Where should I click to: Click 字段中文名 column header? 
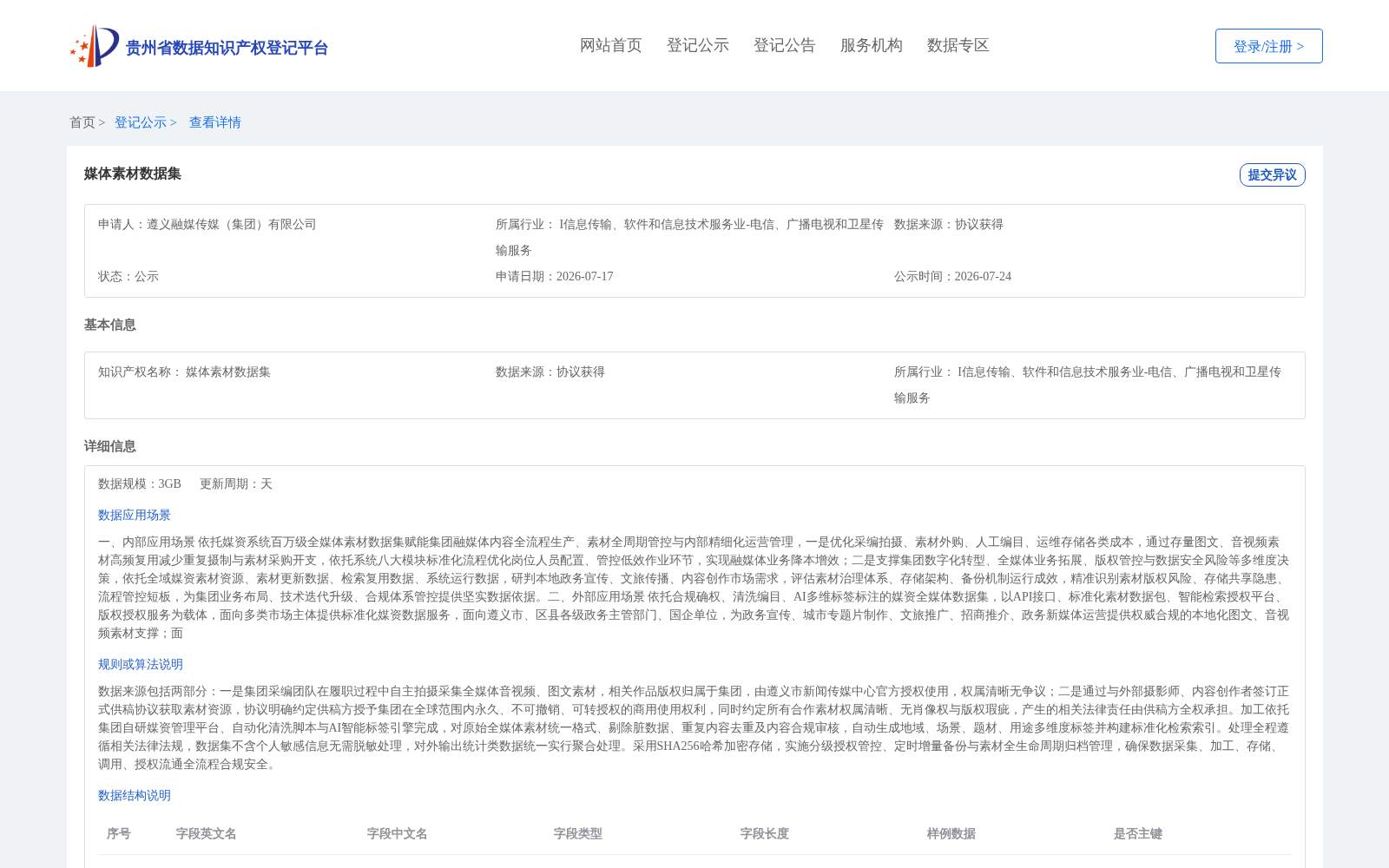coord(398,833)
